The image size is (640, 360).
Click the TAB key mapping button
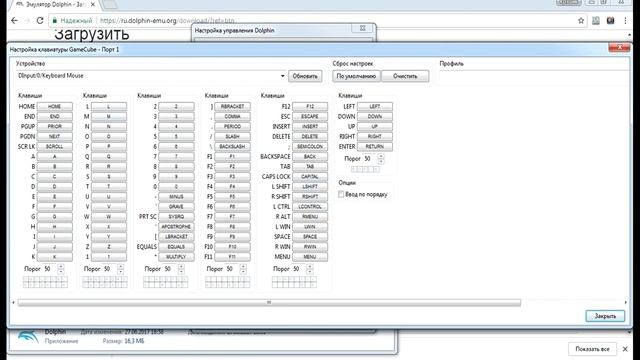coord(310,167)
